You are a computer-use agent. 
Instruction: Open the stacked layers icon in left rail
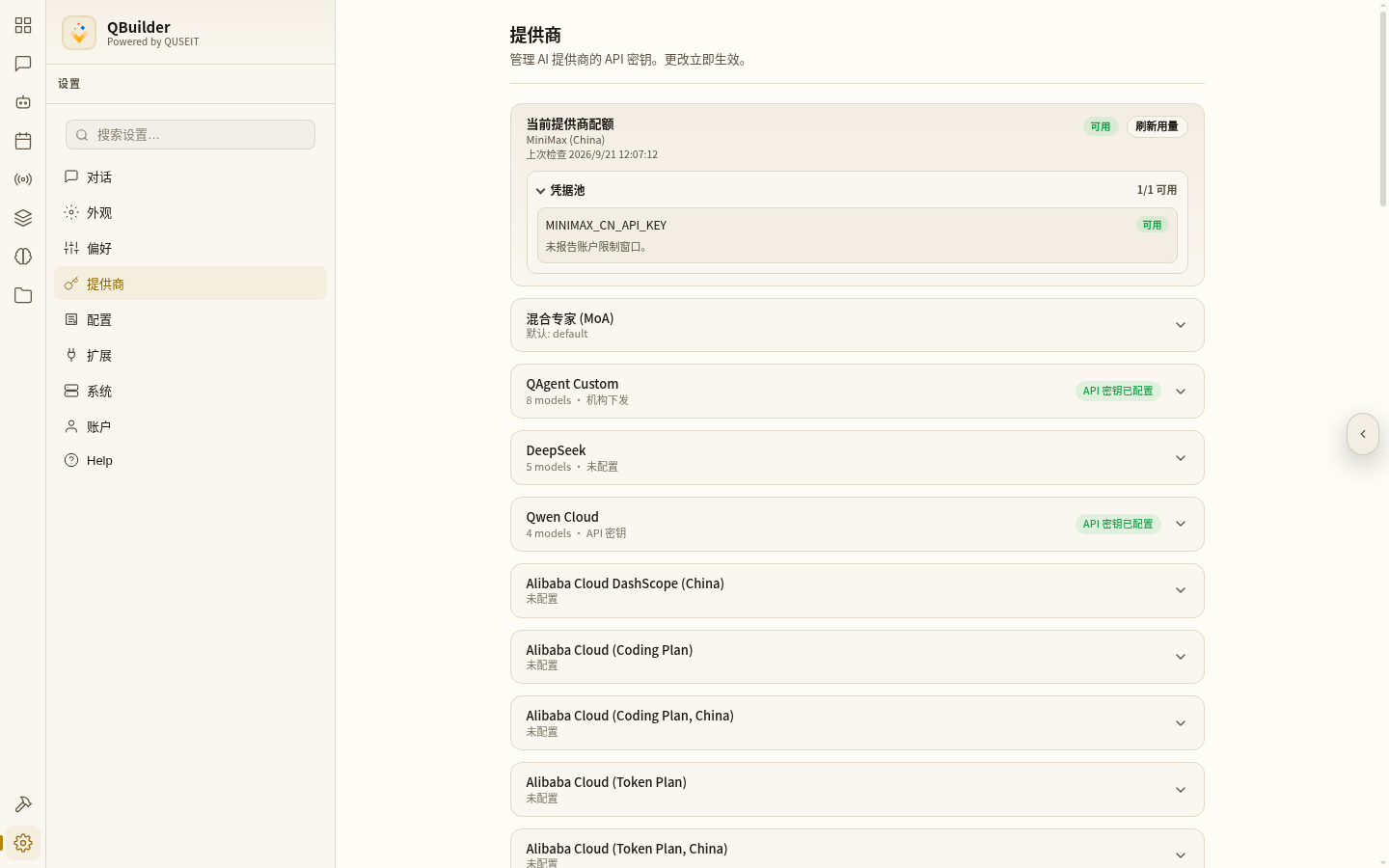[23, 218]
